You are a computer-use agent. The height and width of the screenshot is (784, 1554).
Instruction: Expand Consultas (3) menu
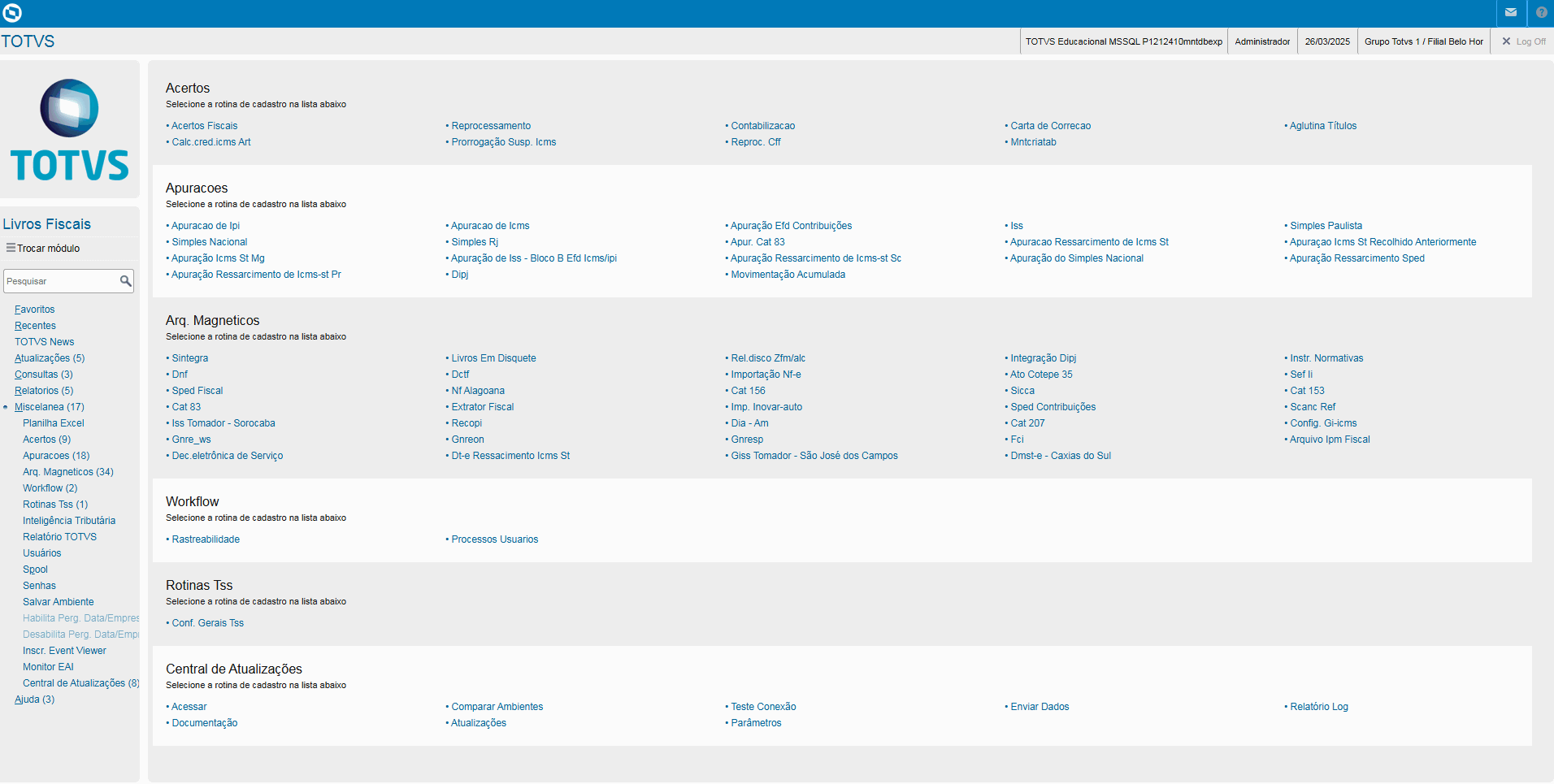(x=44, y=375)
